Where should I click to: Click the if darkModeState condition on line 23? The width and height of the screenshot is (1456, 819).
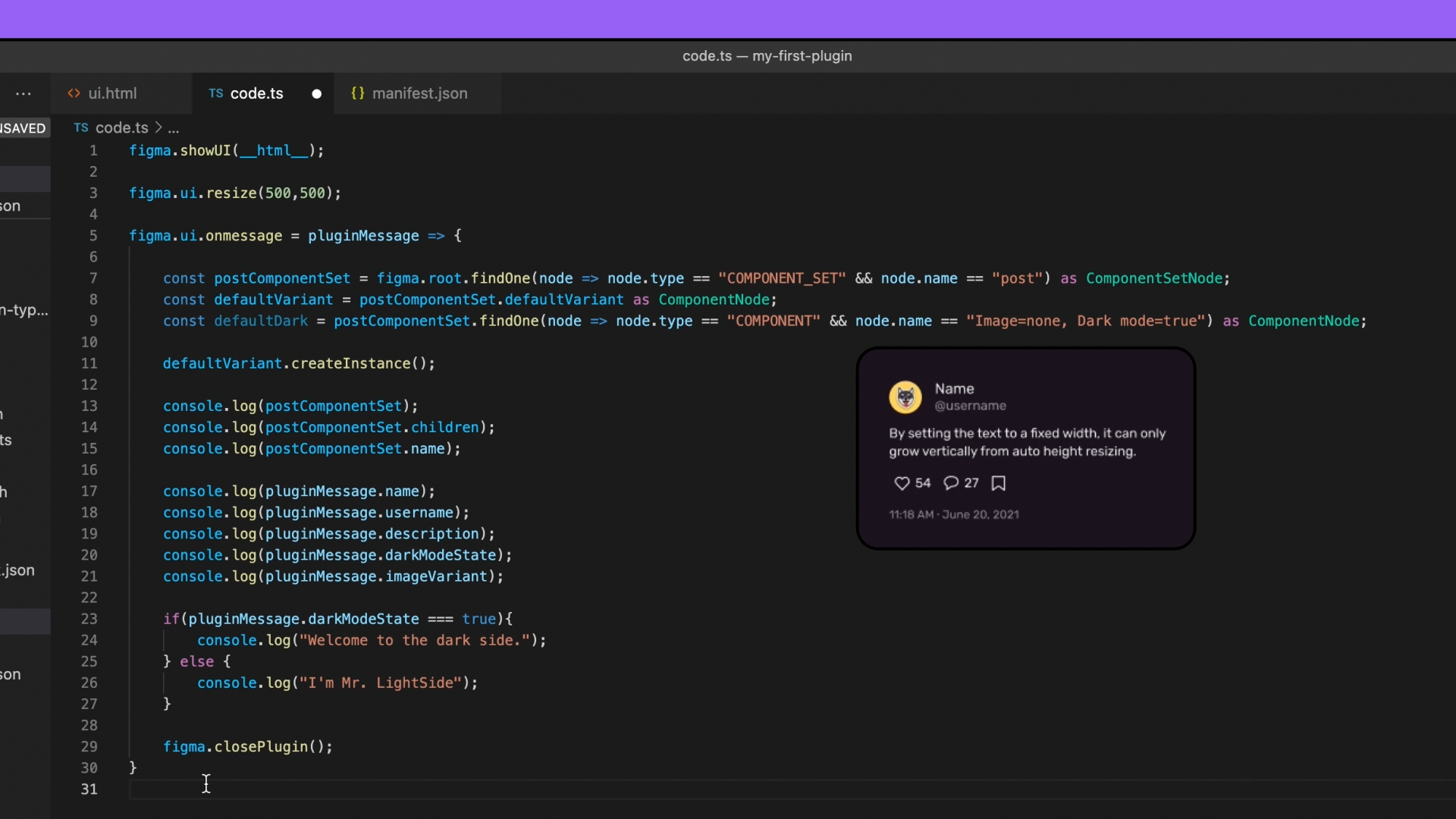(x=338, y=619)
